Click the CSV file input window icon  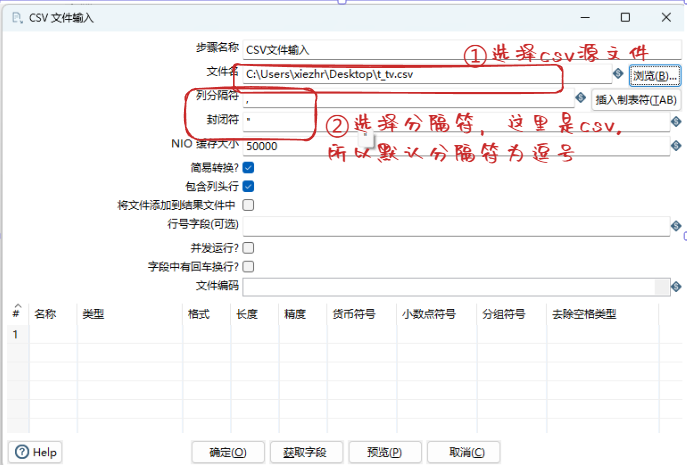coord(17,18)
